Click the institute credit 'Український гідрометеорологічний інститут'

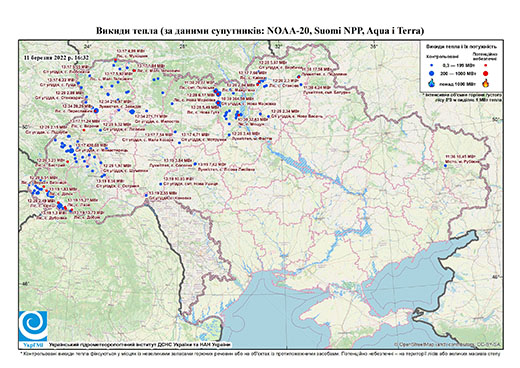(x=140, y=345)
